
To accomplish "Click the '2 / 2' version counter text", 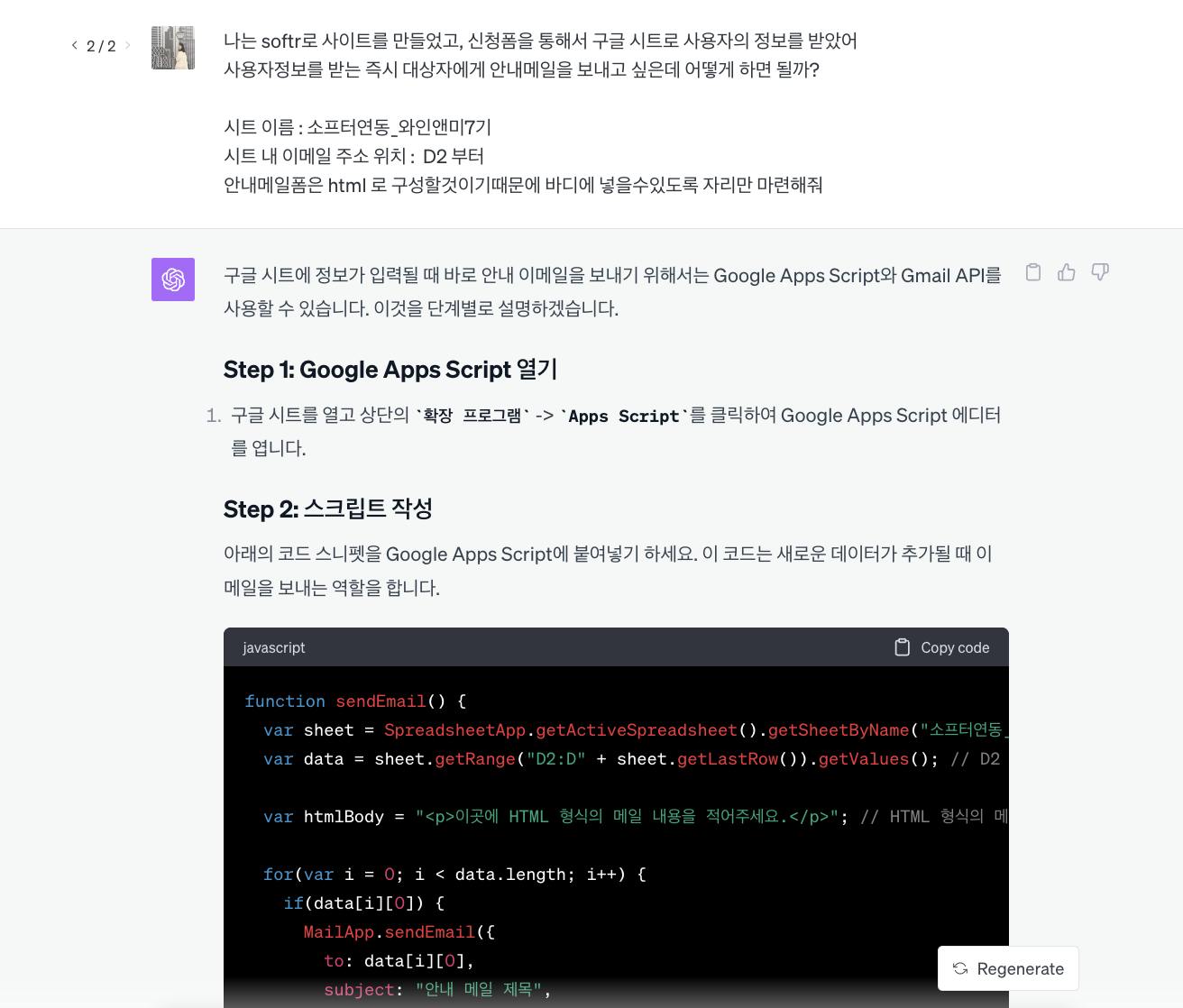I will (x=101, y=46).
